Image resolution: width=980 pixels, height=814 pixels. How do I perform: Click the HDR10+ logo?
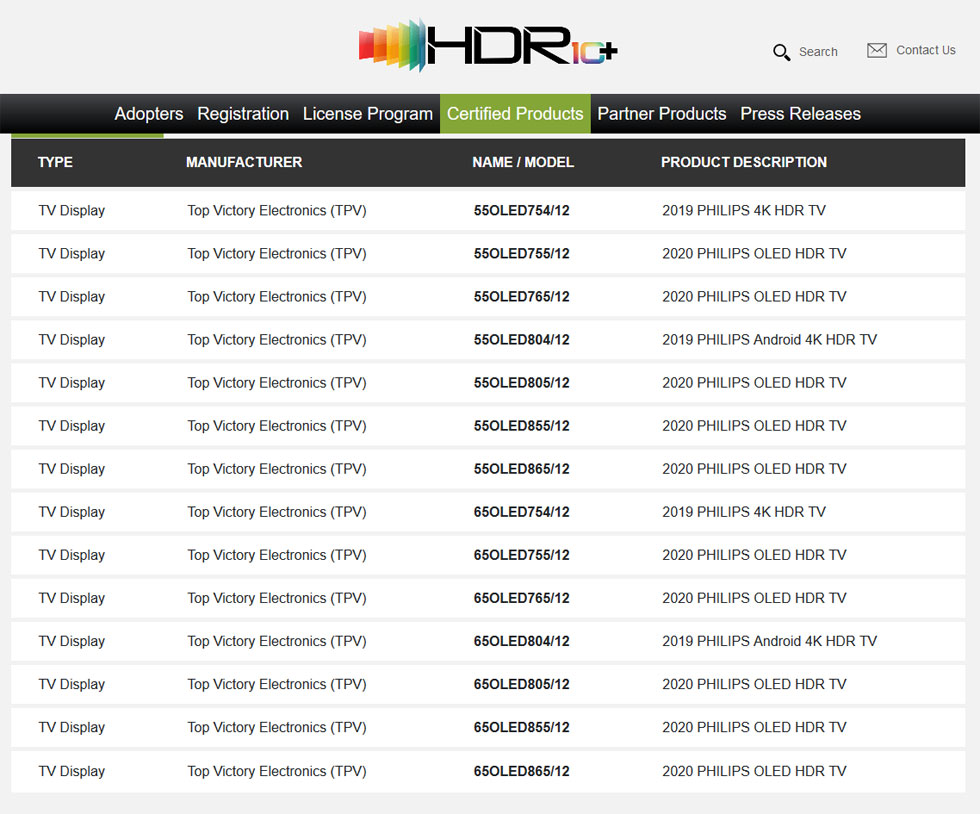[488, 45]
